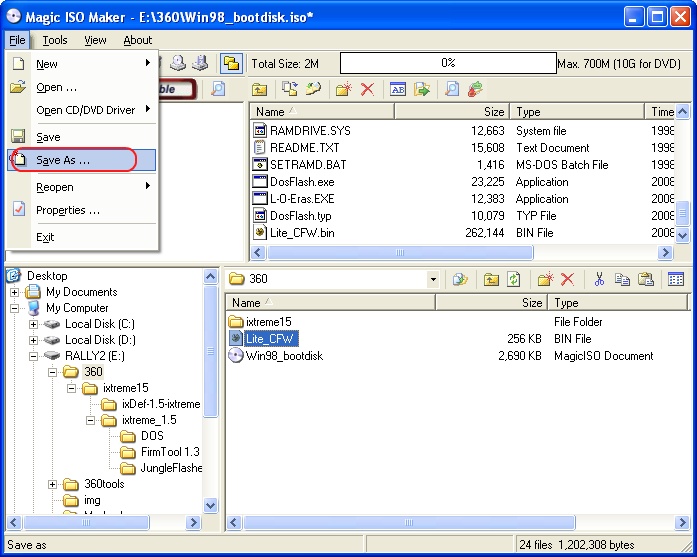Screen dimensions: 697x557
Task: Click the rename icon in ISO toolbar
Action: coord(397,89)
